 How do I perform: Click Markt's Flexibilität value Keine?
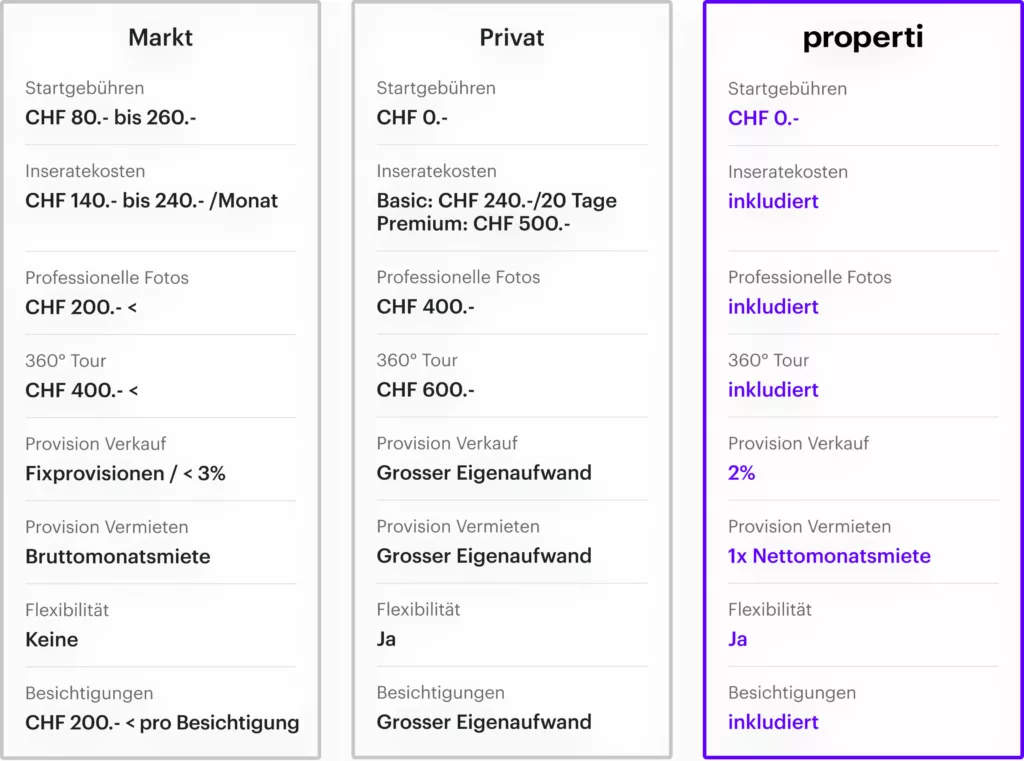pos(52,640)
